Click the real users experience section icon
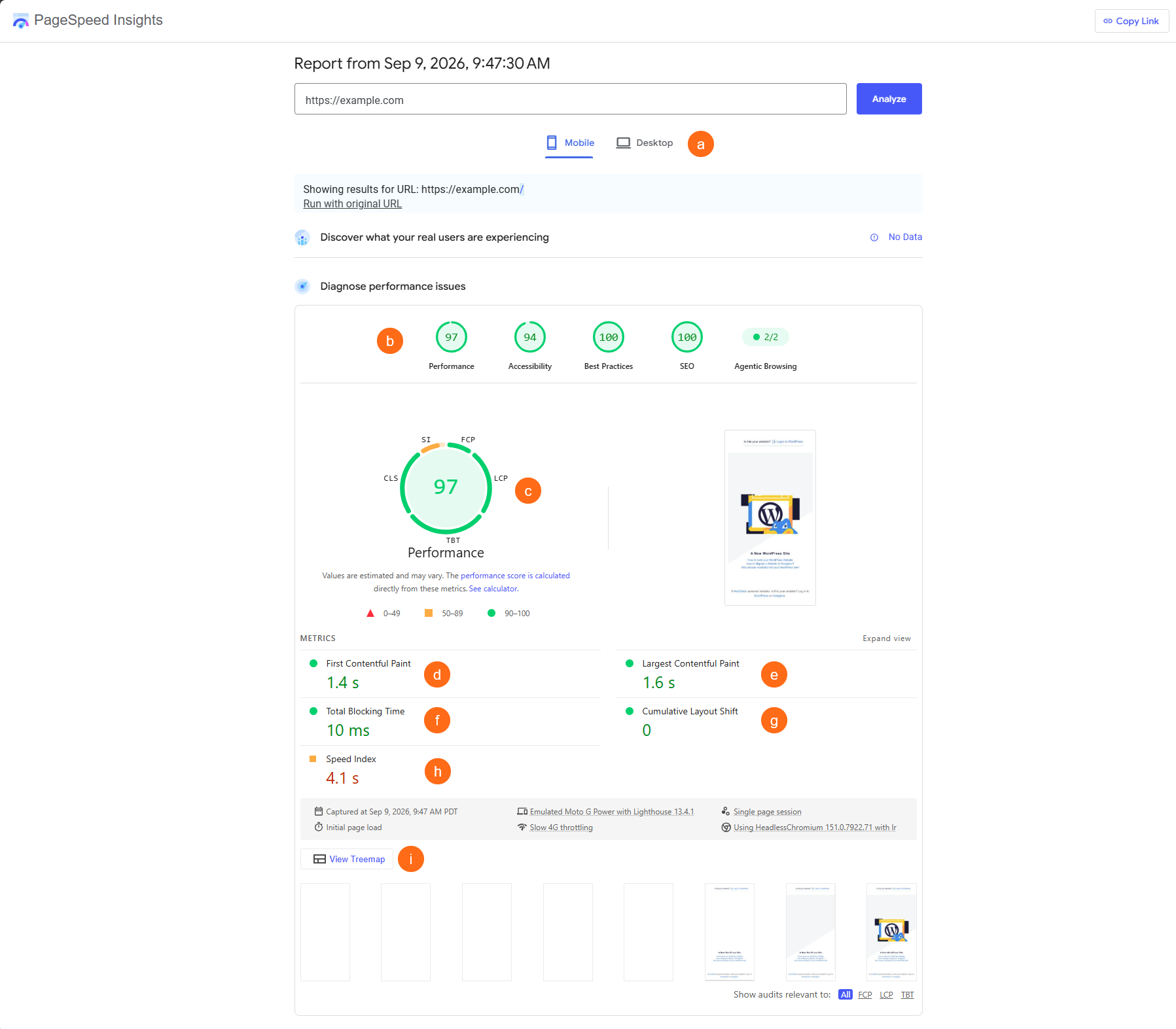1176x1029 pixels. point(302,237)
